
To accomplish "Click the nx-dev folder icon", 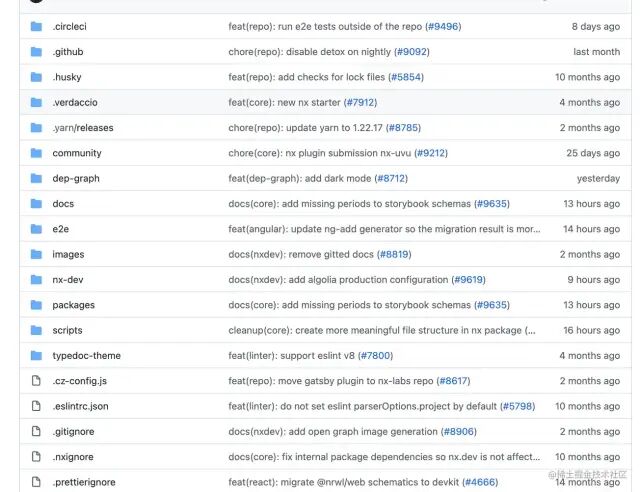I will (36, 280).
